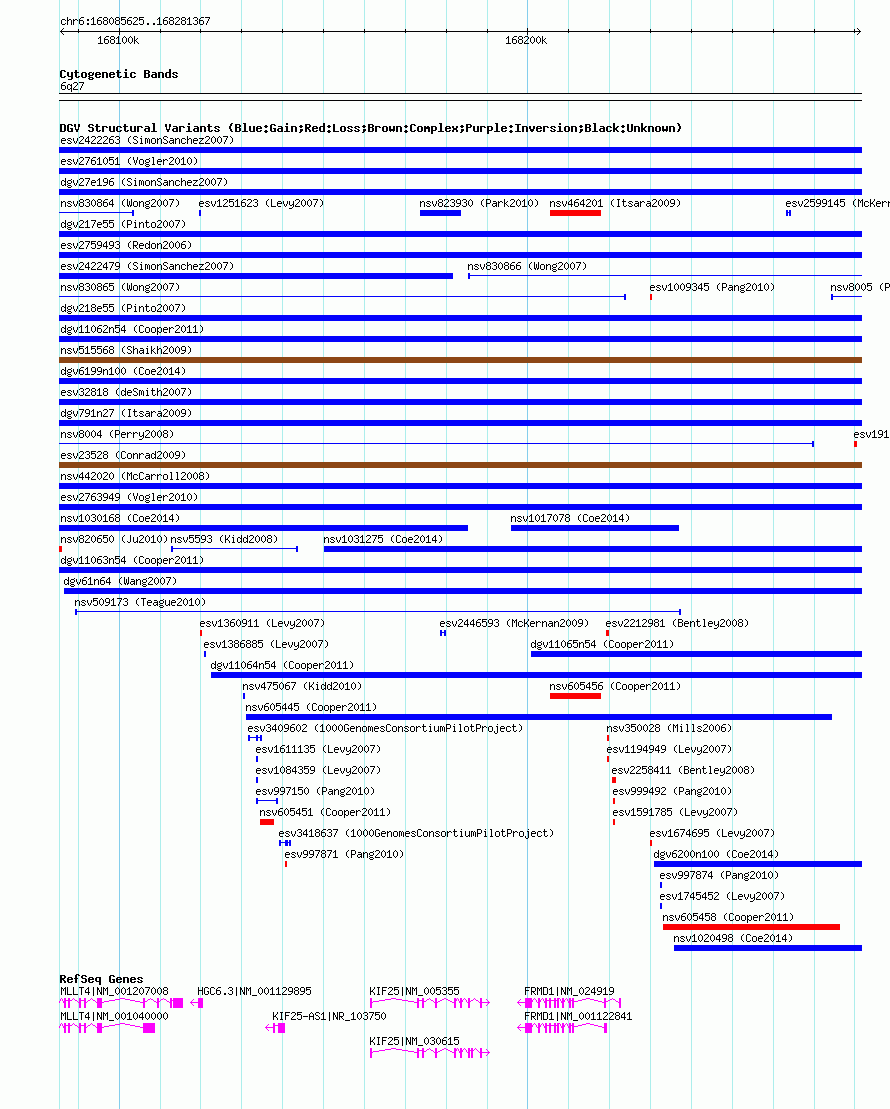Open the dgv11063n54 (Cooper2011) variant
The height and width of the screenshot is (1109, 890).
point(132,560)
